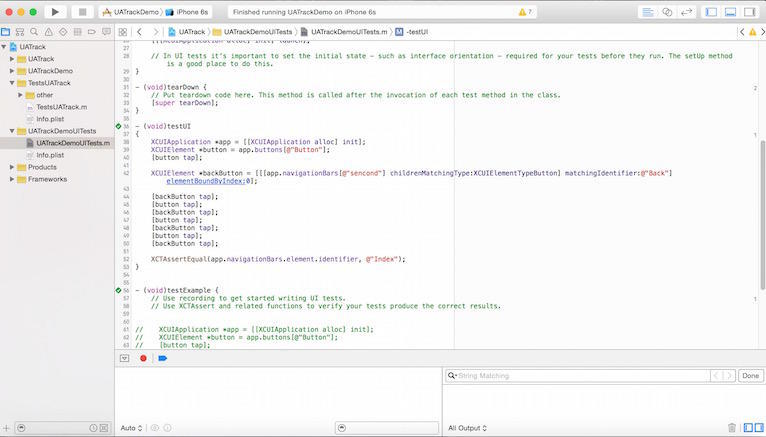Select the UATrackDemo scheme selector
The height and width of the screenshot is (437, 766).
(x=130, y=12)
